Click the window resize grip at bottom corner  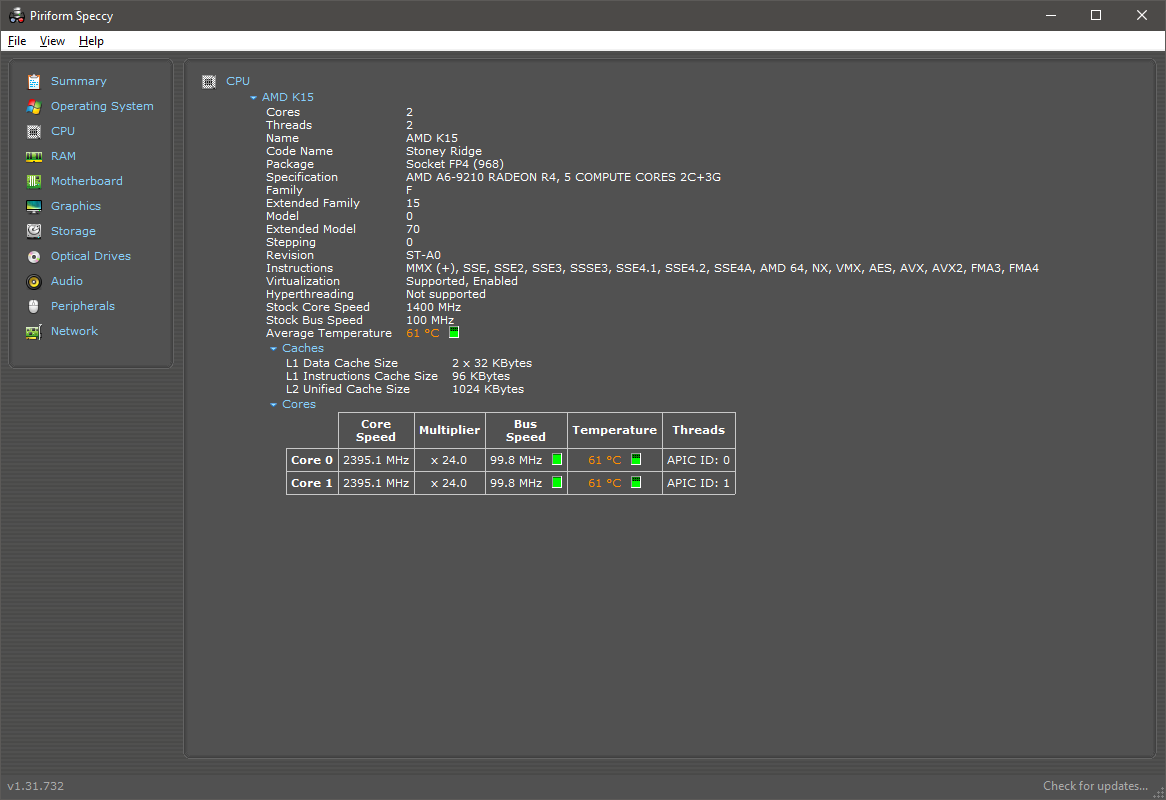(x=1159, y=793)
